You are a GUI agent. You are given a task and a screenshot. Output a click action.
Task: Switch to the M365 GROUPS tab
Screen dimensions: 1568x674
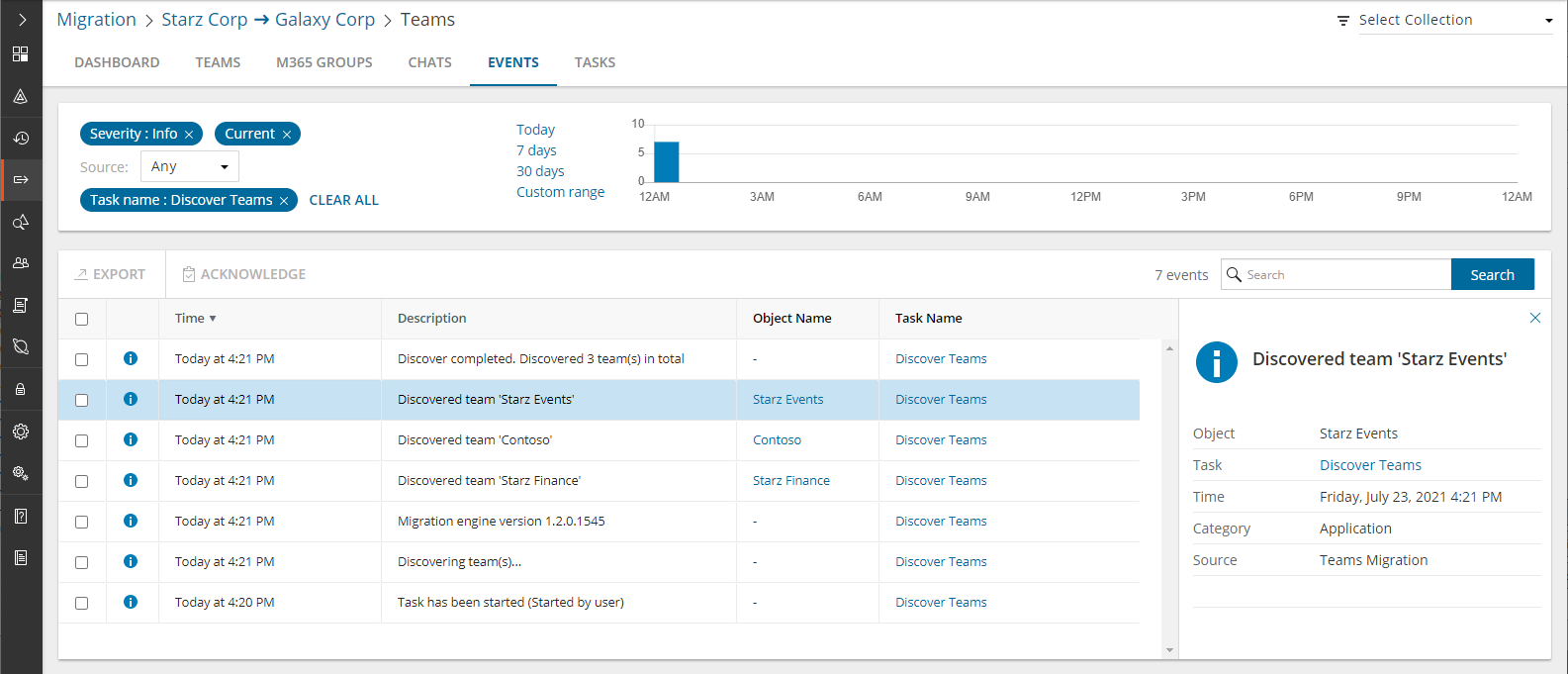(x=324, y=62)
